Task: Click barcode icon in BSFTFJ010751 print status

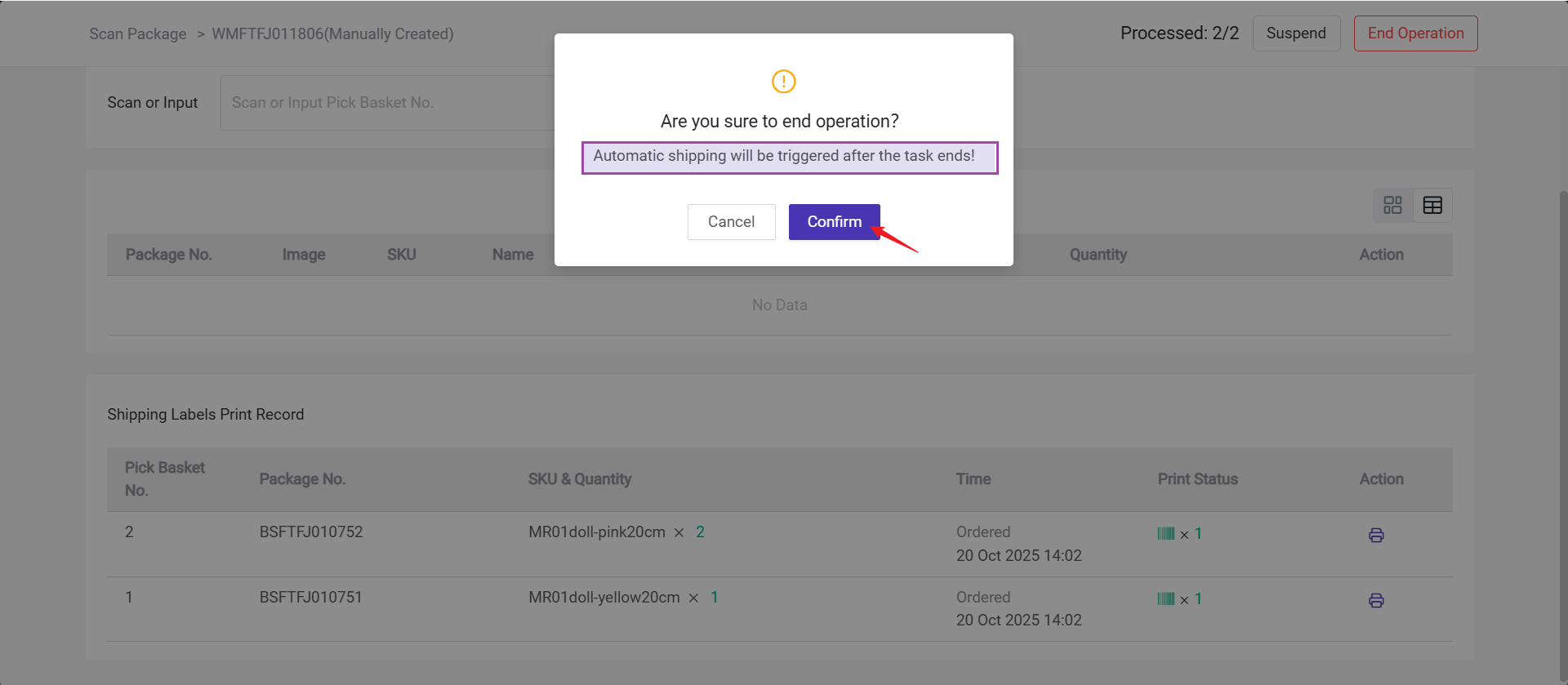Action: click(1165, 599)
